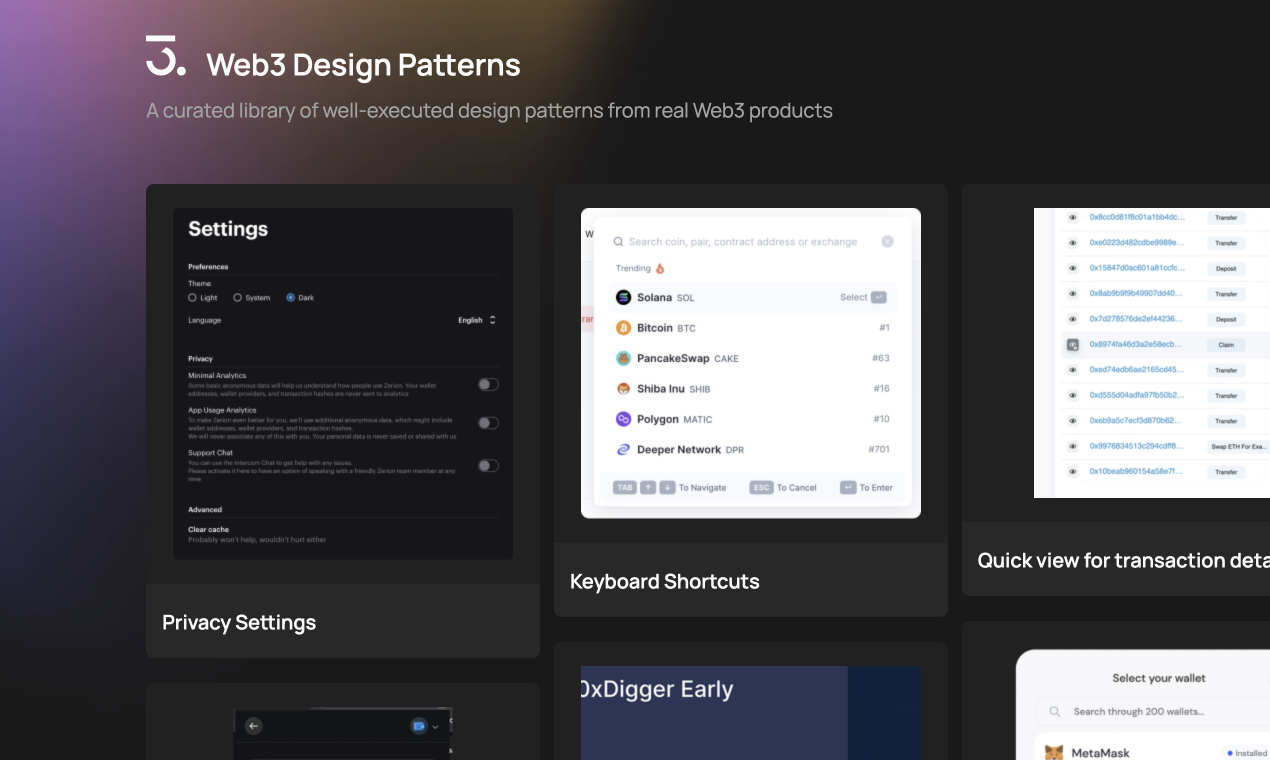Expand the chevron next to the blue wallet icon
The image size is (1270, 760).
[x=435, y=727]
